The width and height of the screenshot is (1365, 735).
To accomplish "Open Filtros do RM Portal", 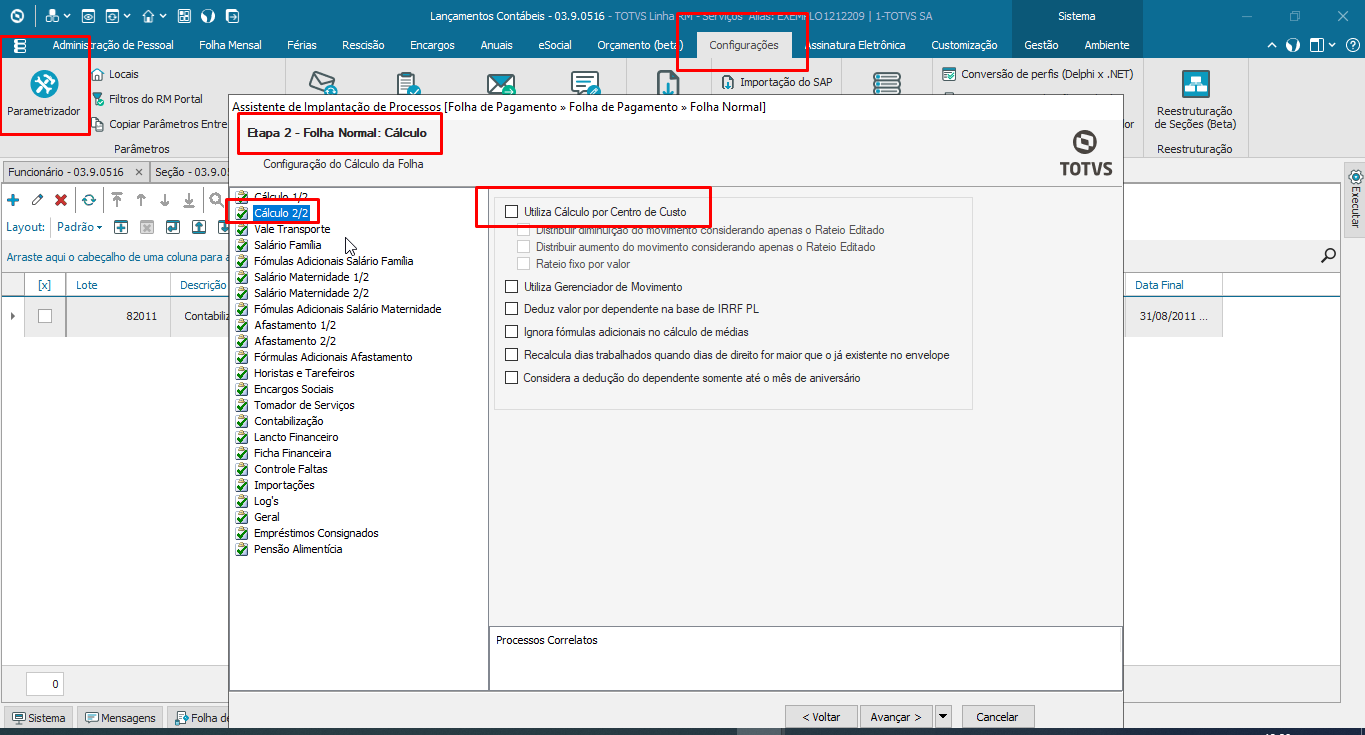I will pos(147,99).
